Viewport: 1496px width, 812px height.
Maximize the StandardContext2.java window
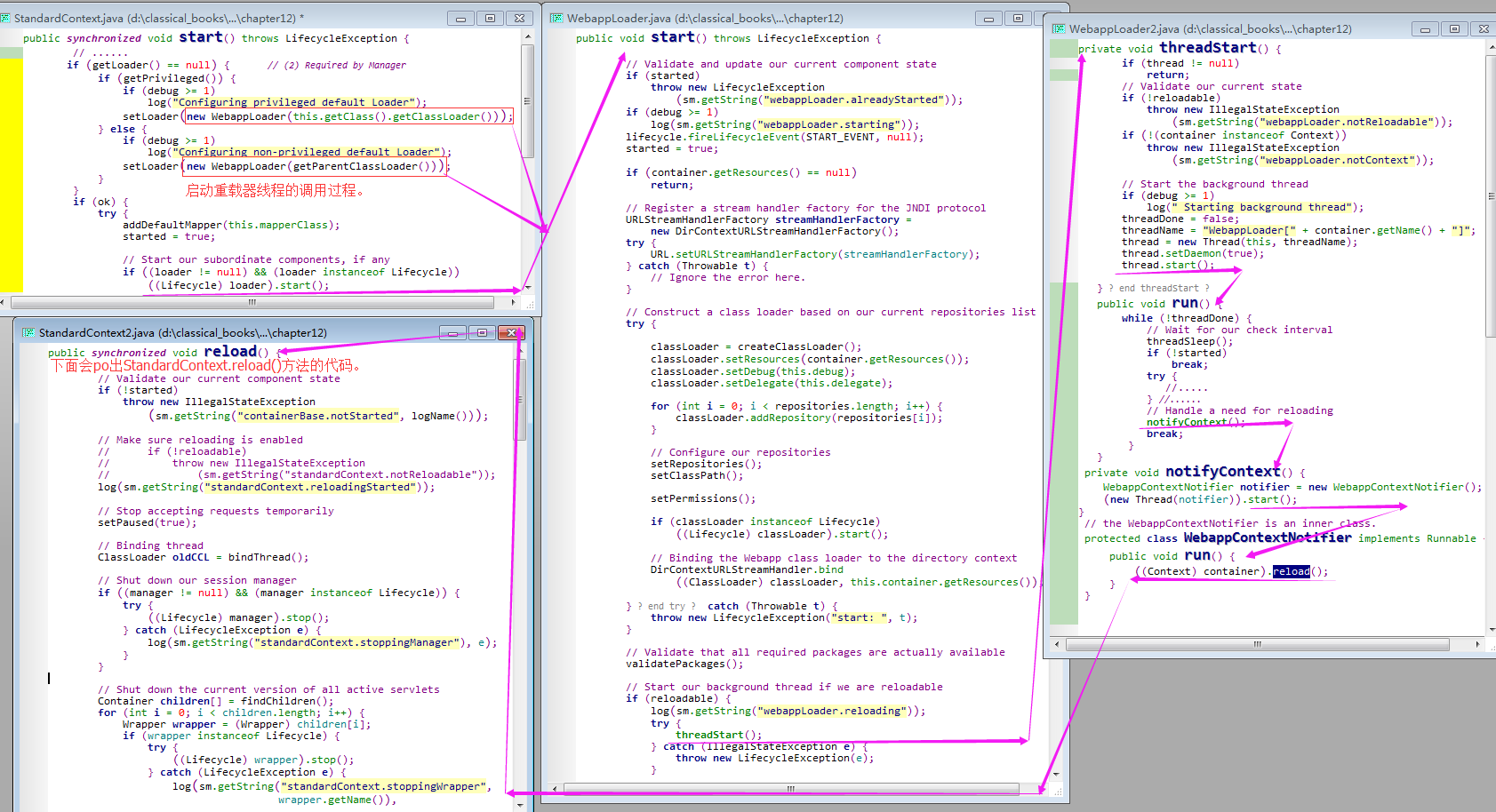(482, 332)
